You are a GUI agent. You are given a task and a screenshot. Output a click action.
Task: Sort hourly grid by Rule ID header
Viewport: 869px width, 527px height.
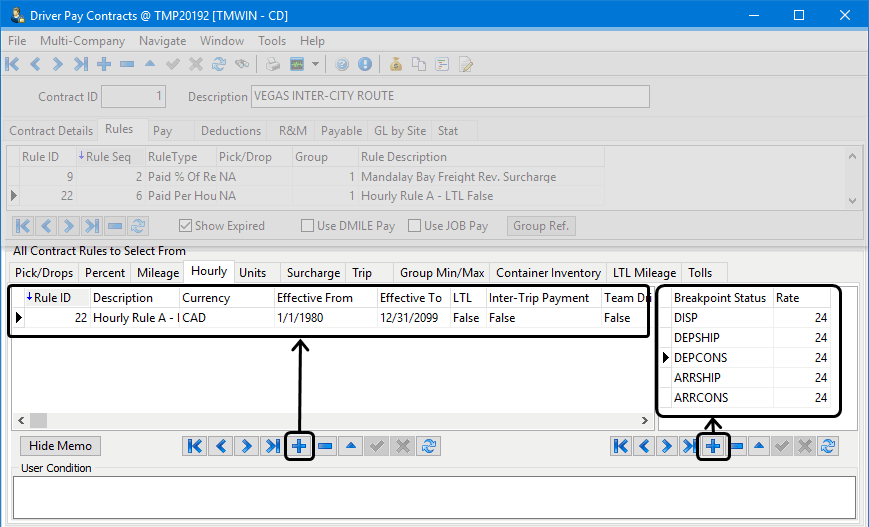coord(52,298)
